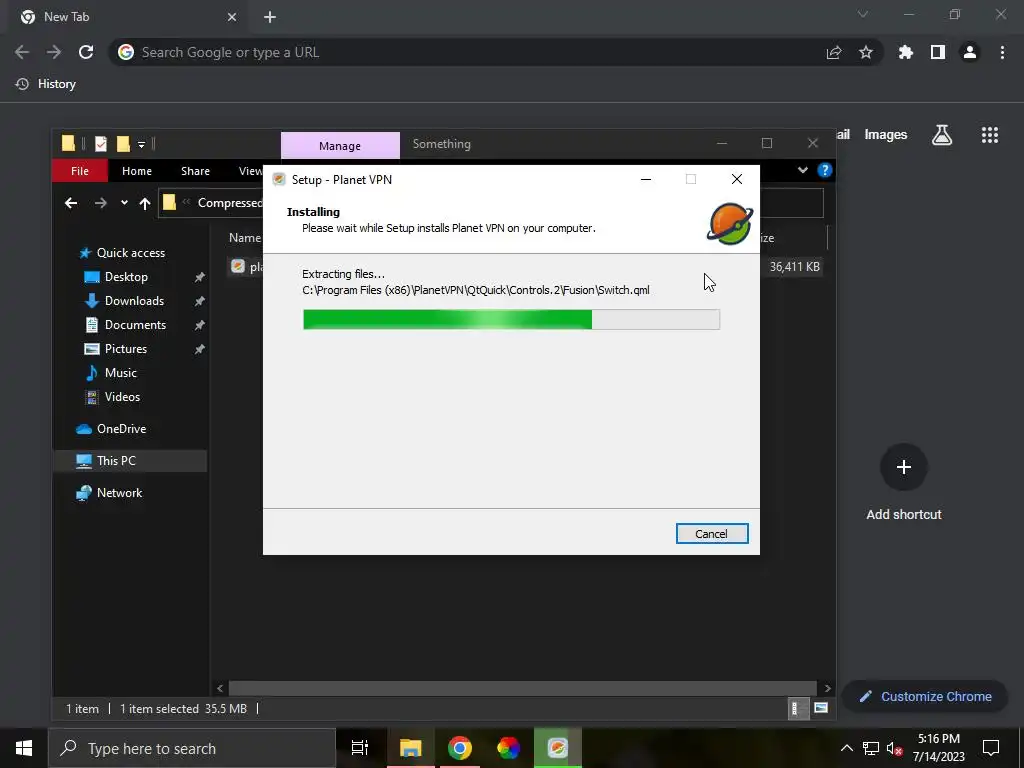Open Google Images link
The height and width of the screenshot is (768, 1024).
[x=886, y=135]
